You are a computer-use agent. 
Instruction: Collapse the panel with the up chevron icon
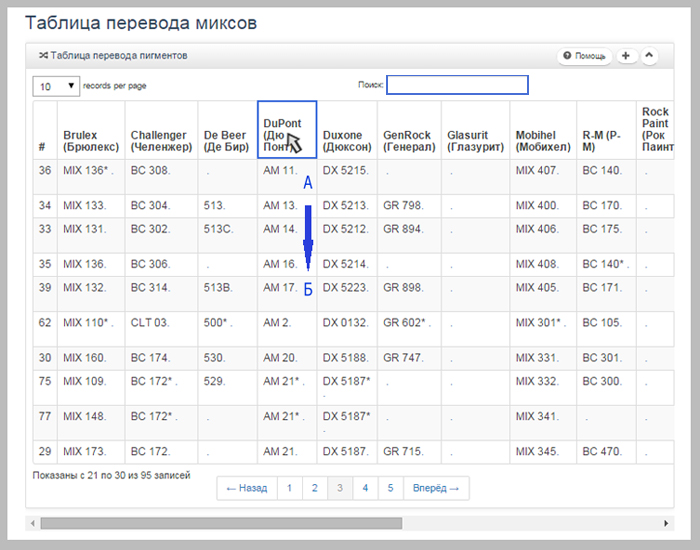tap(649, 56)
